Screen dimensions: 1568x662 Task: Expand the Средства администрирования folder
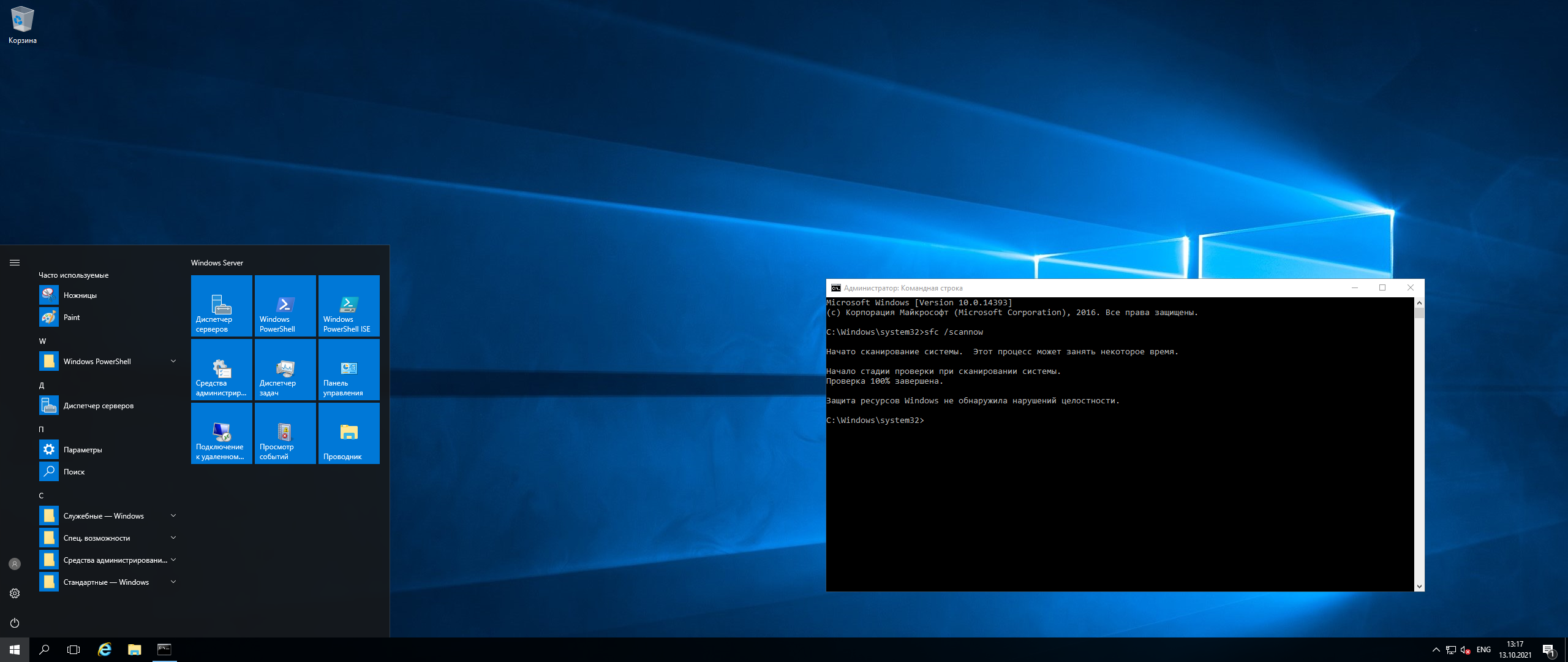[x=107, y=560]
